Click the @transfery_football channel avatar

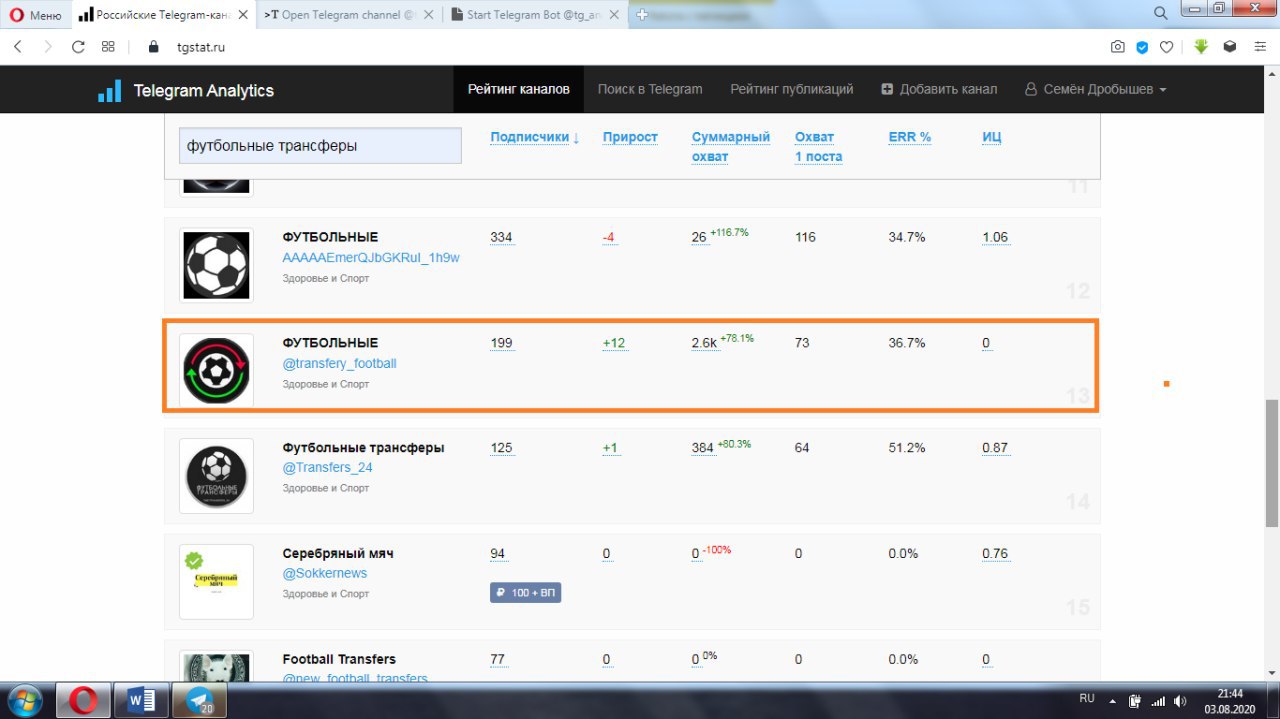(x=216, y=370)
